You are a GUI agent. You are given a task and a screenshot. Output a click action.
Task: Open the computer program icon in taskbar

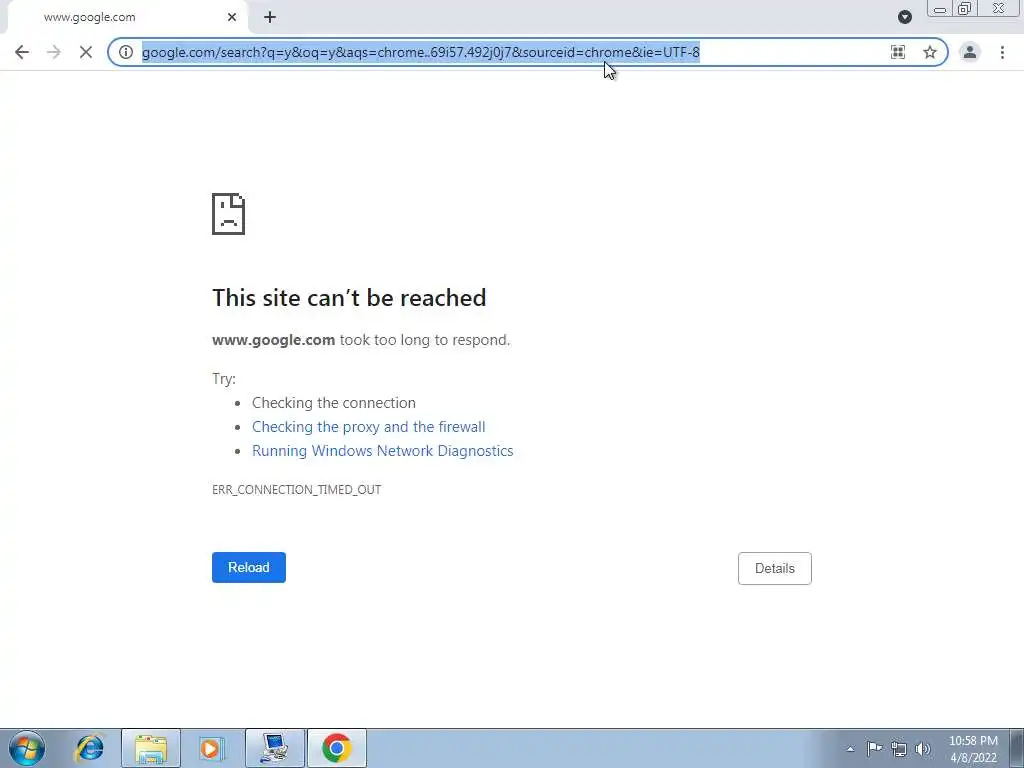pyautogui.click(x=275, y=748)
